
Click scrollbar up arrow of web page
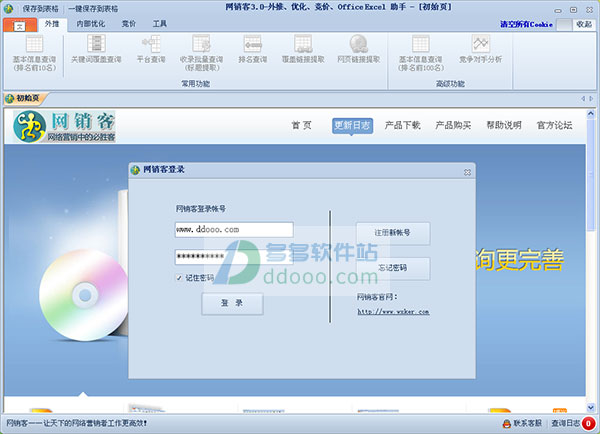tap(591, 114)
